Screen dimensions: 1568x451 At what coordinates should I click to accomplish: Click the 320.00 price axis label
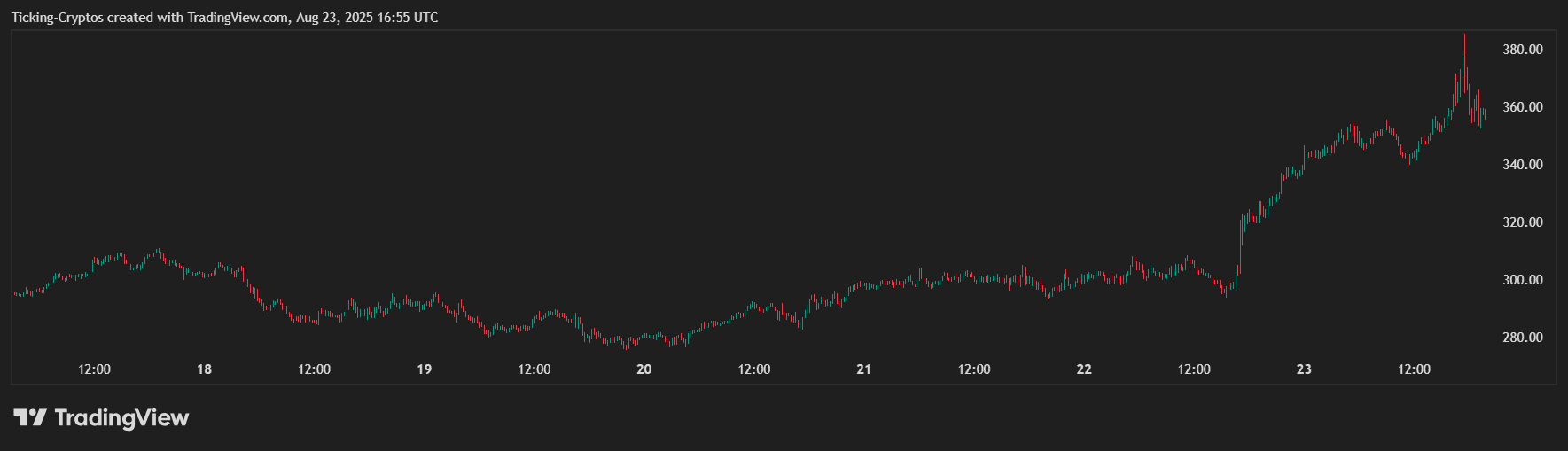coord(1522,222)
